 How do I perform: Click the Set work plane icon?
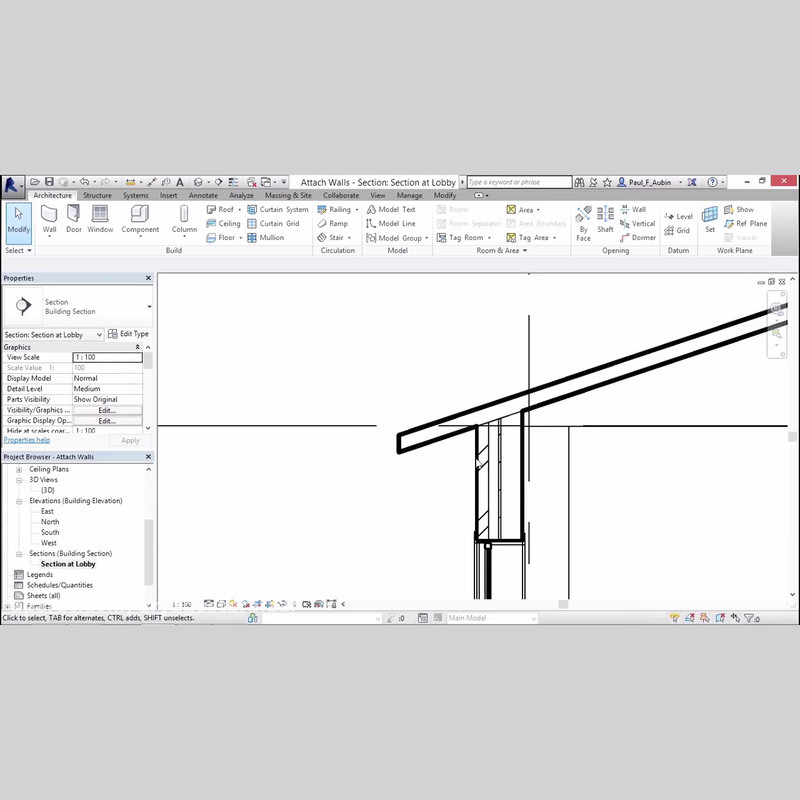point(710,219)
